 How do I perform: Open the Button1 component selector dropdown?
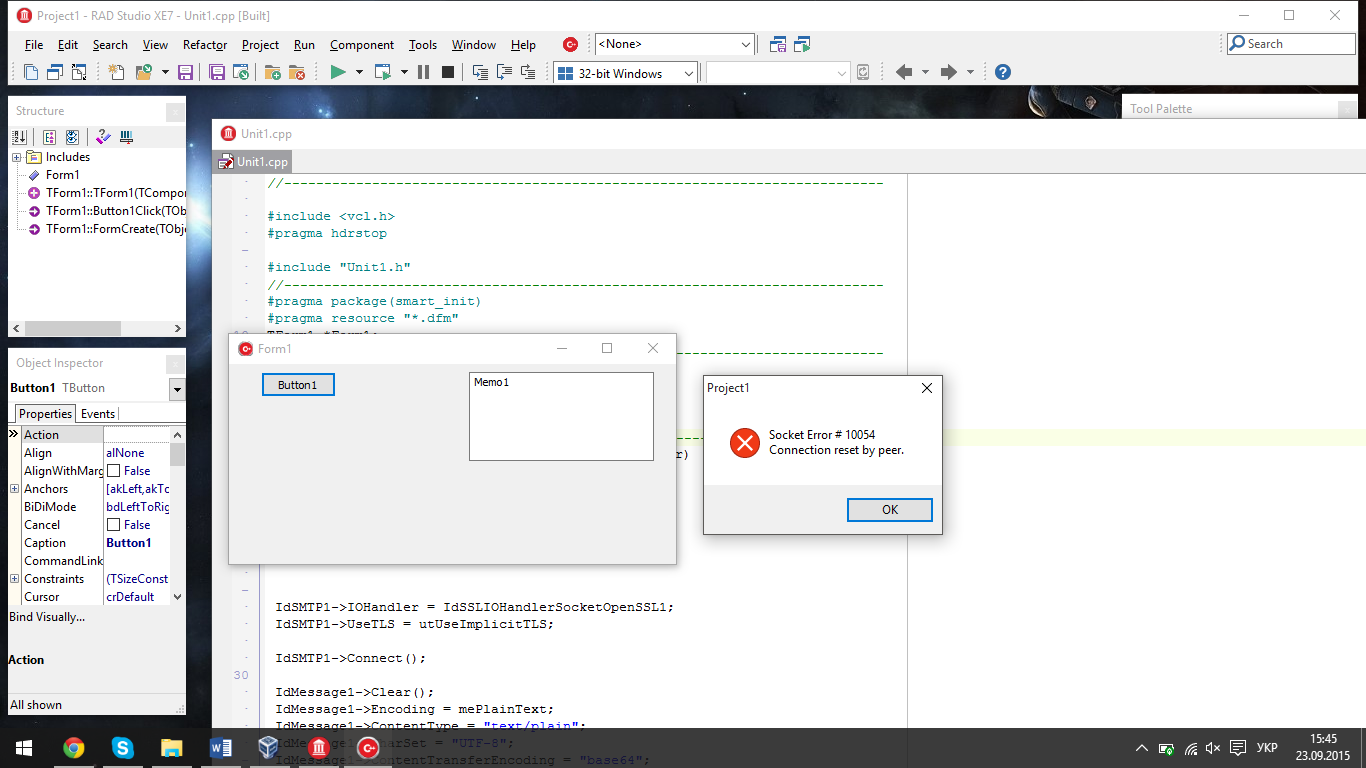[x=177, y=389]
